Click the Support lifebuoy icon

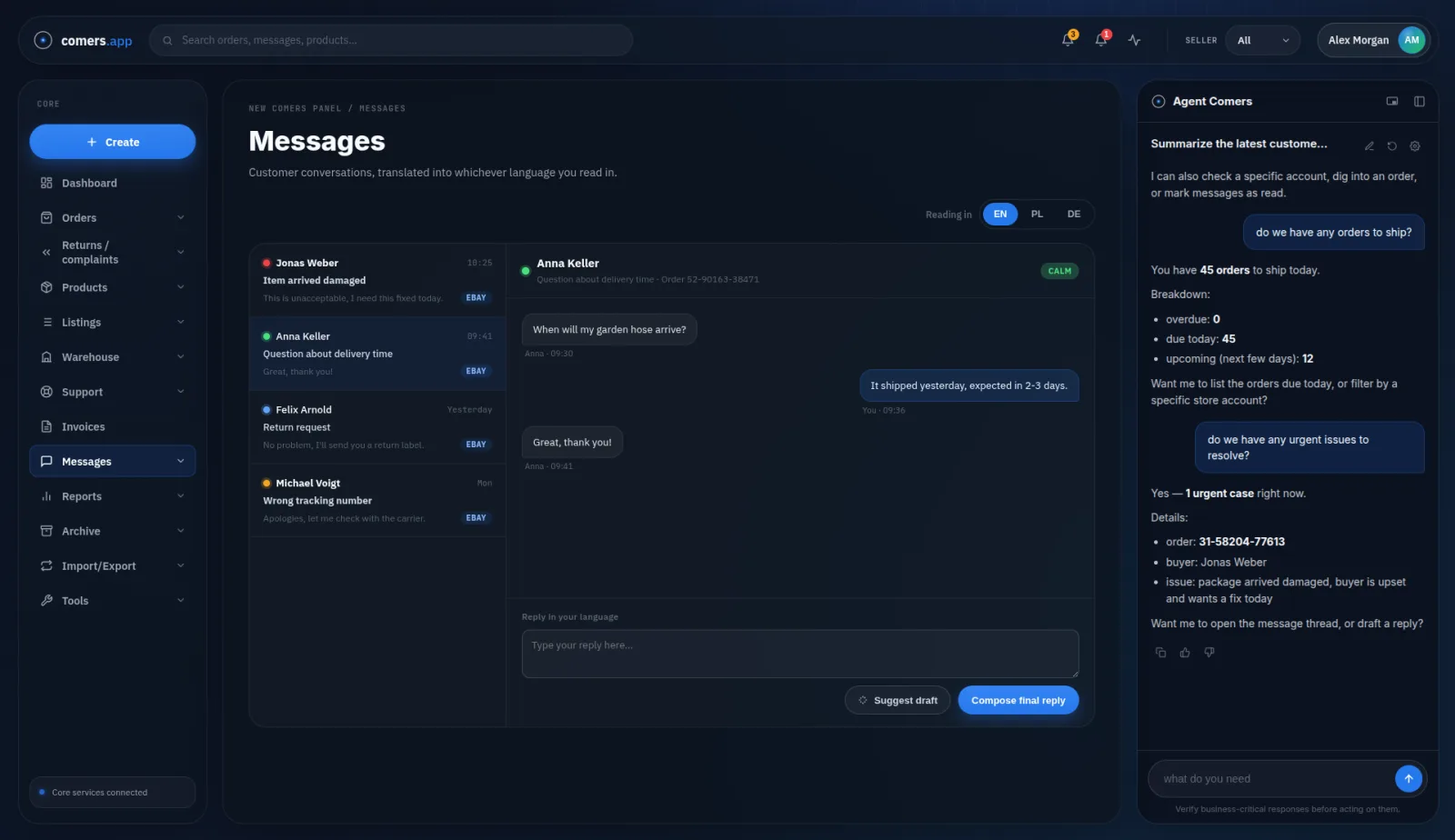pos(46,392)
